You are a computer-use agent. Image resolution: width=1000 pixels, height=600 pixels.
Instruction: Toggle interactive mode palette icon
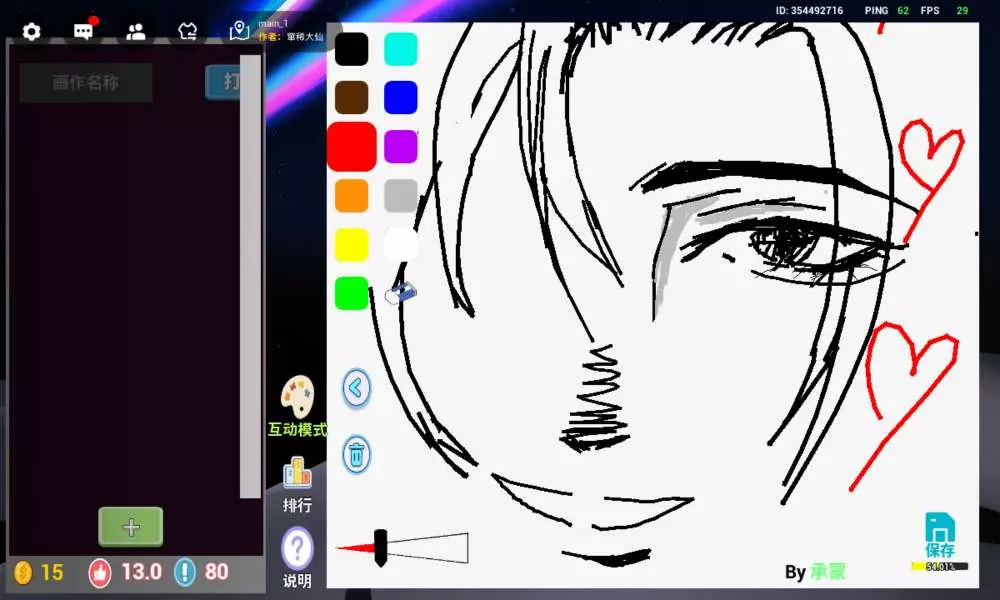297,398
